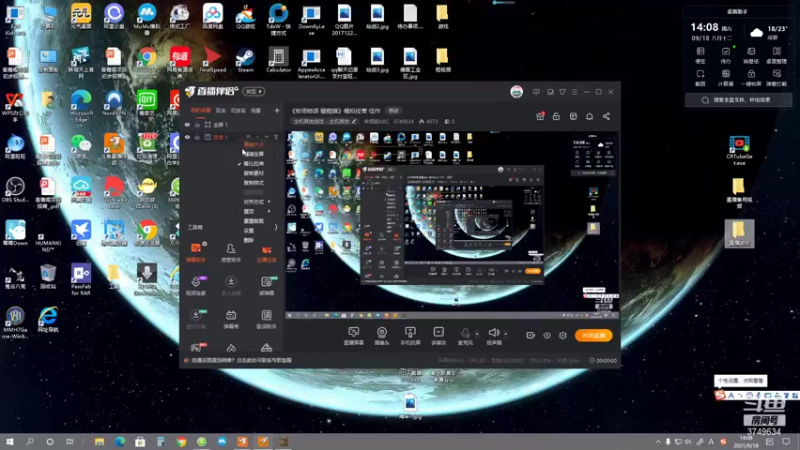Add a 直播屏幕 screen capture source
The height and width of the screenshot is (450, 800).
click(x=353, y=336)
